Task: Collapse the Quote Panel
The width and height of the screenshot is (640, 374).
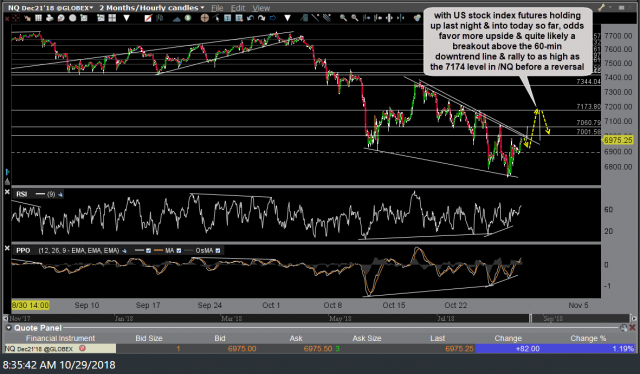Action: (x=8, y=328)
